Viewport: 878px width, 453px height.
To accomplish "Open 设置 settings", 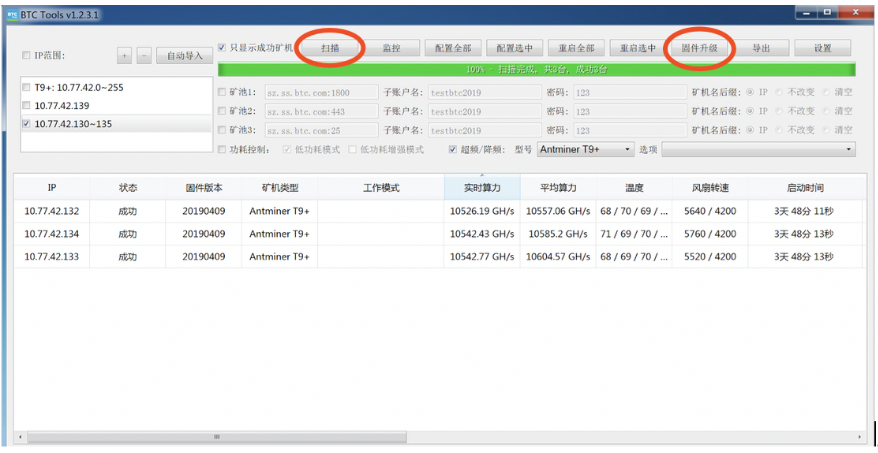I will (823, 48).
